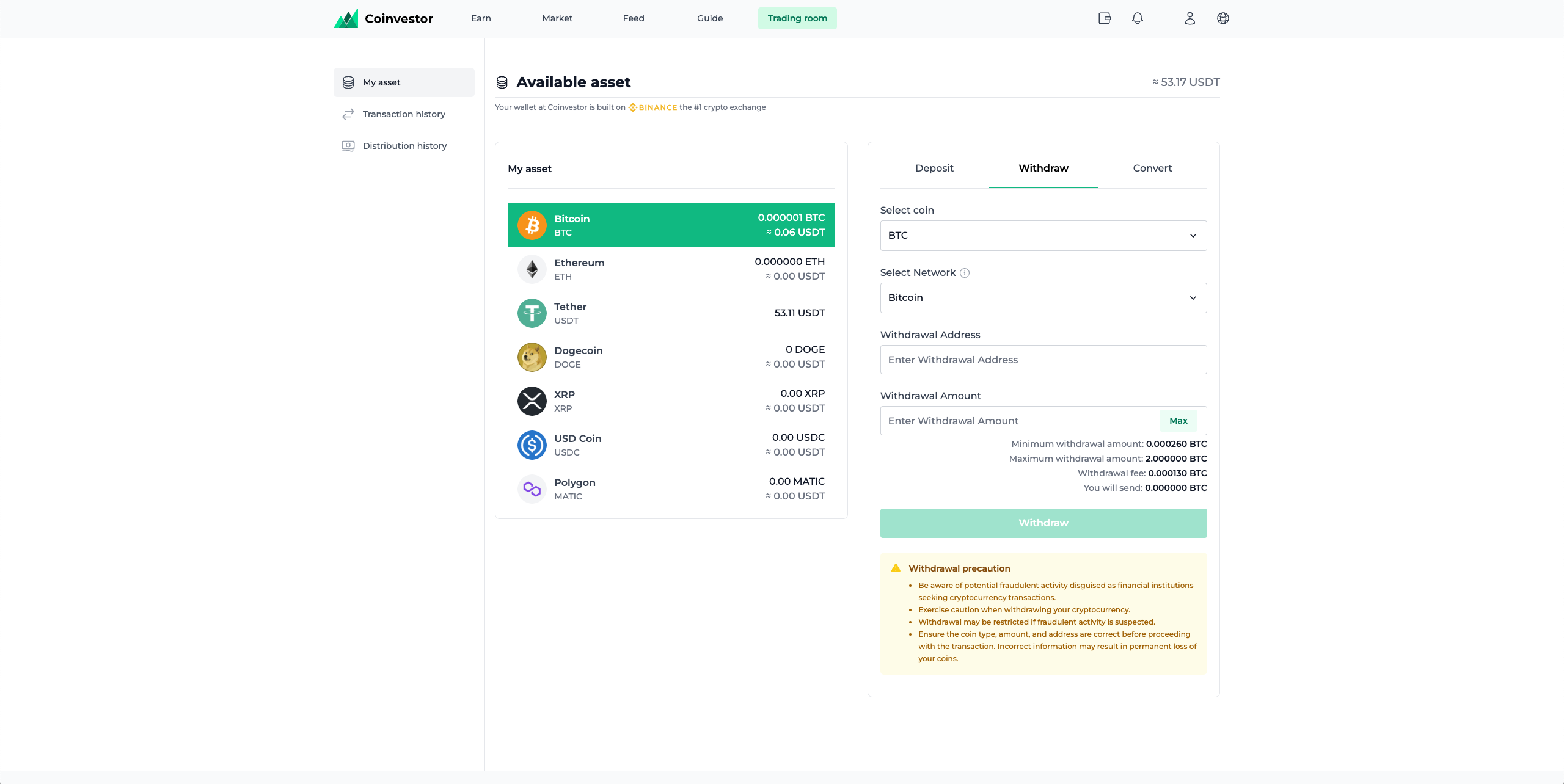Click the notification bell icon

[1137, 18]
